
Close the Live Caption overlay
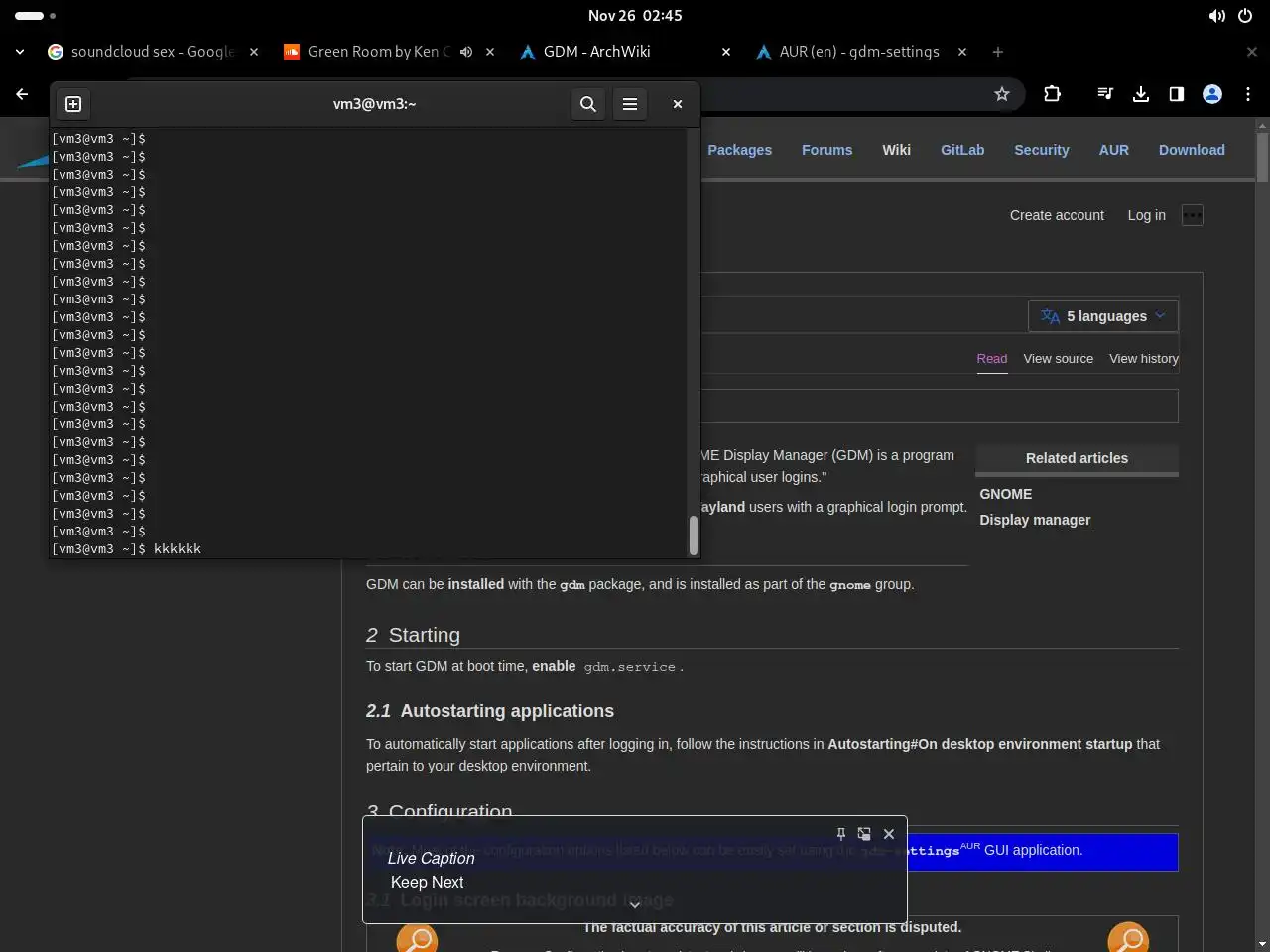pos(889,834)
